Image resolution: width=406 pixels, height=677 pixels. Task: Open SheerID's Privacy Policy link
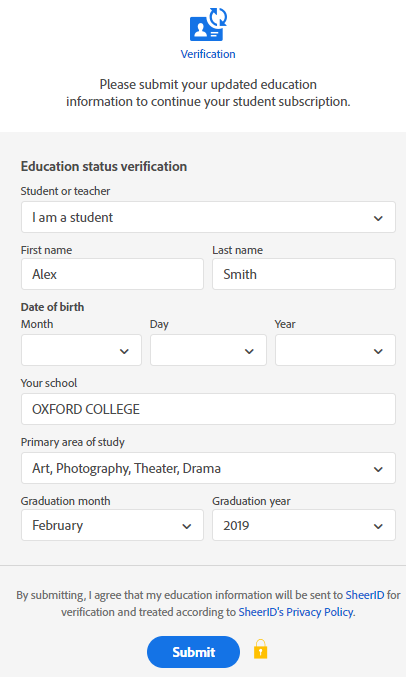(296, 612)
